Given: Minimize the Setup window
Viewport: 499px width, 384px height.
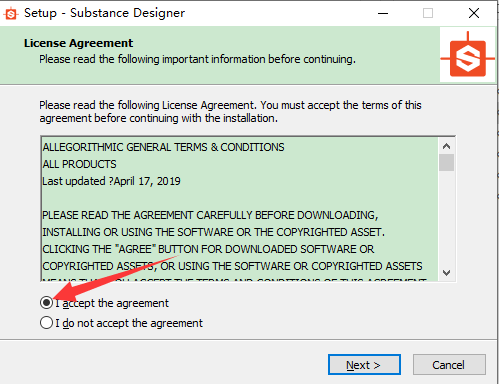Looking at the screenshot, I should 383,13.
